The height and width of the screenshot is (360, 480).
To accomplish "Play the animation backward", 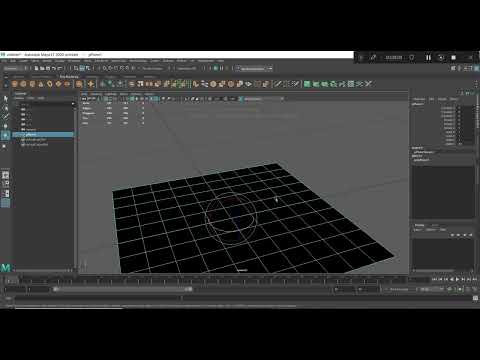I will (452, 279).
